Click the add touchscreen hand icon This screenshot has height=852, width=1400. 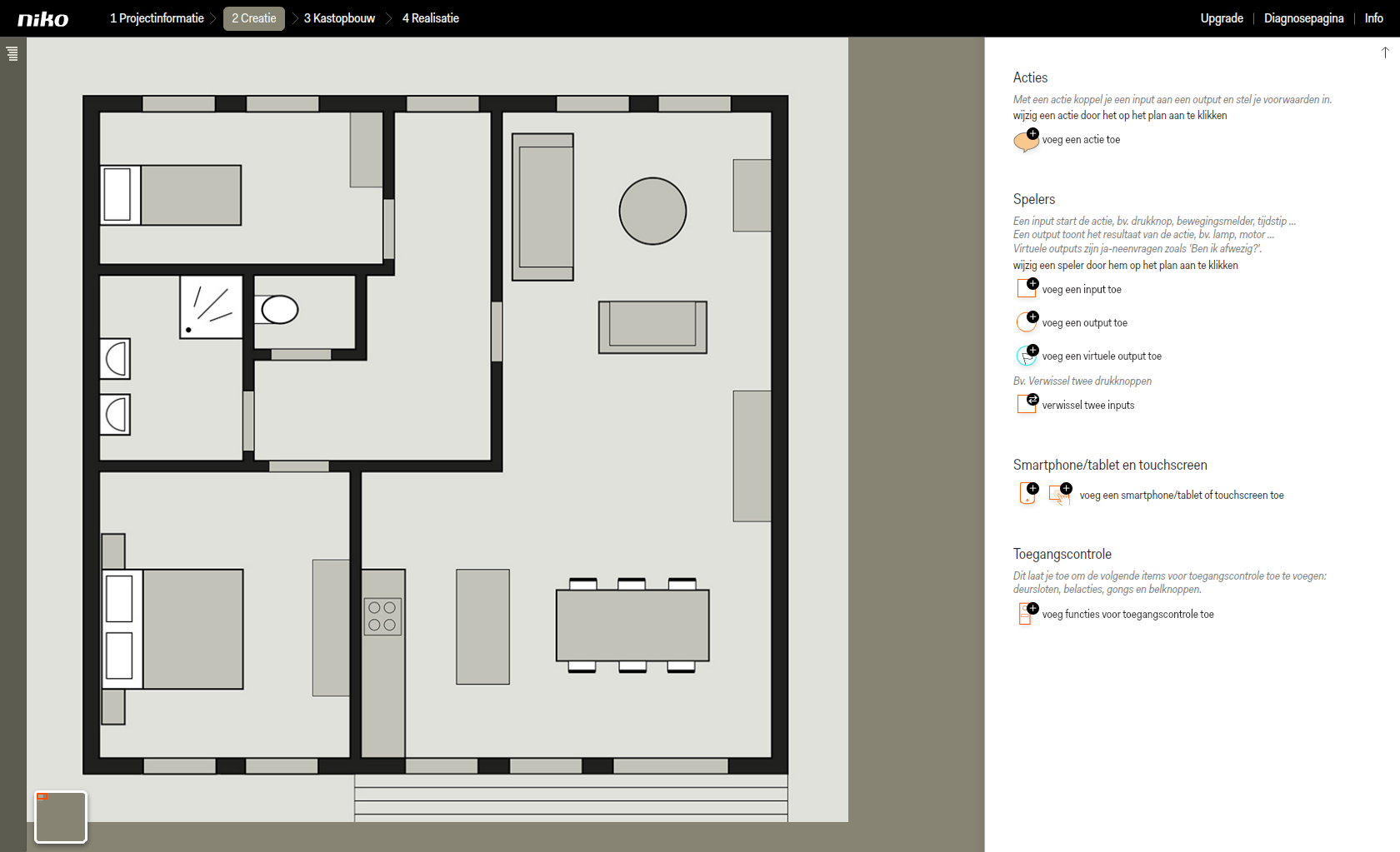point(1060,494)
